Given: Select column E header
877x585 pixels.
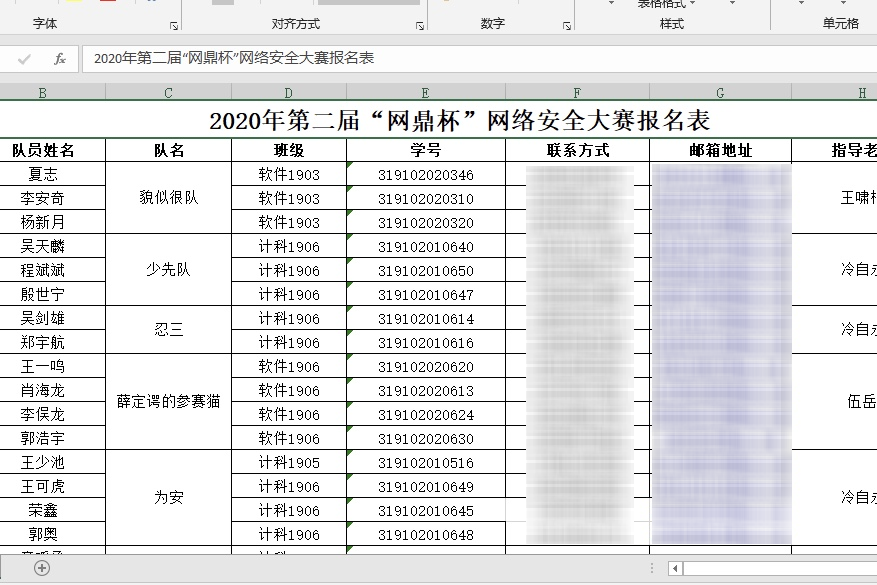Looking at the screenshot, I should (424, 90).
